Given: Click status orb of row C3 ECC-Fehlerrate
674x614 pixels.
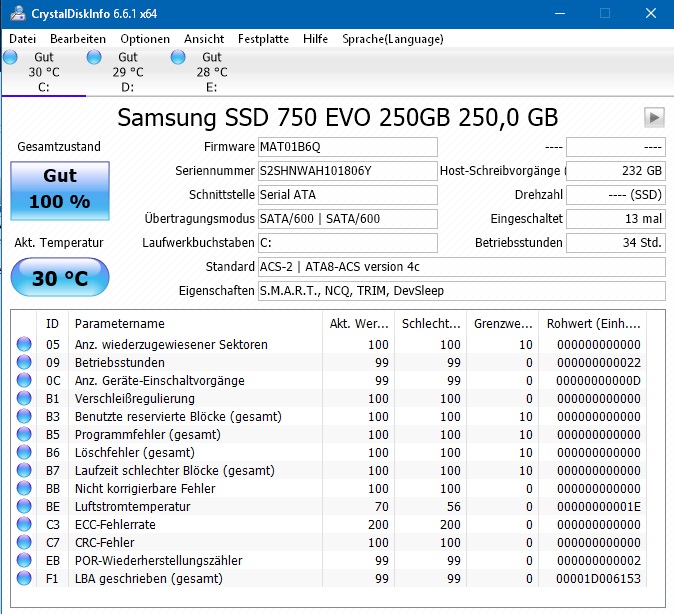Looking at the screenshot, I should tap(24, 525).
